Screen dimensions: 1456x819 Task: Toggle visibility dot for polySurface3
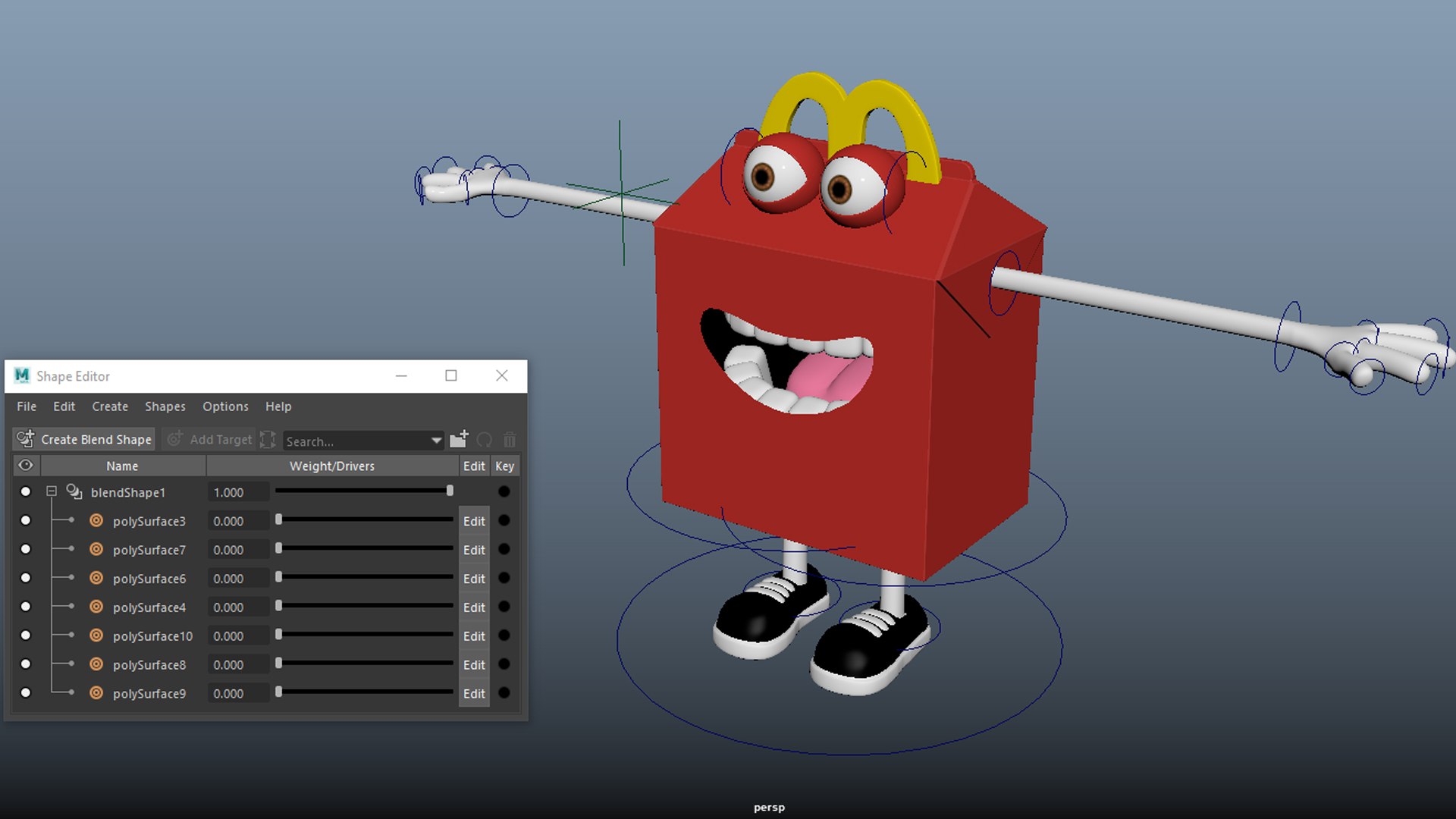pyautogui.click(x=26, y=520)
